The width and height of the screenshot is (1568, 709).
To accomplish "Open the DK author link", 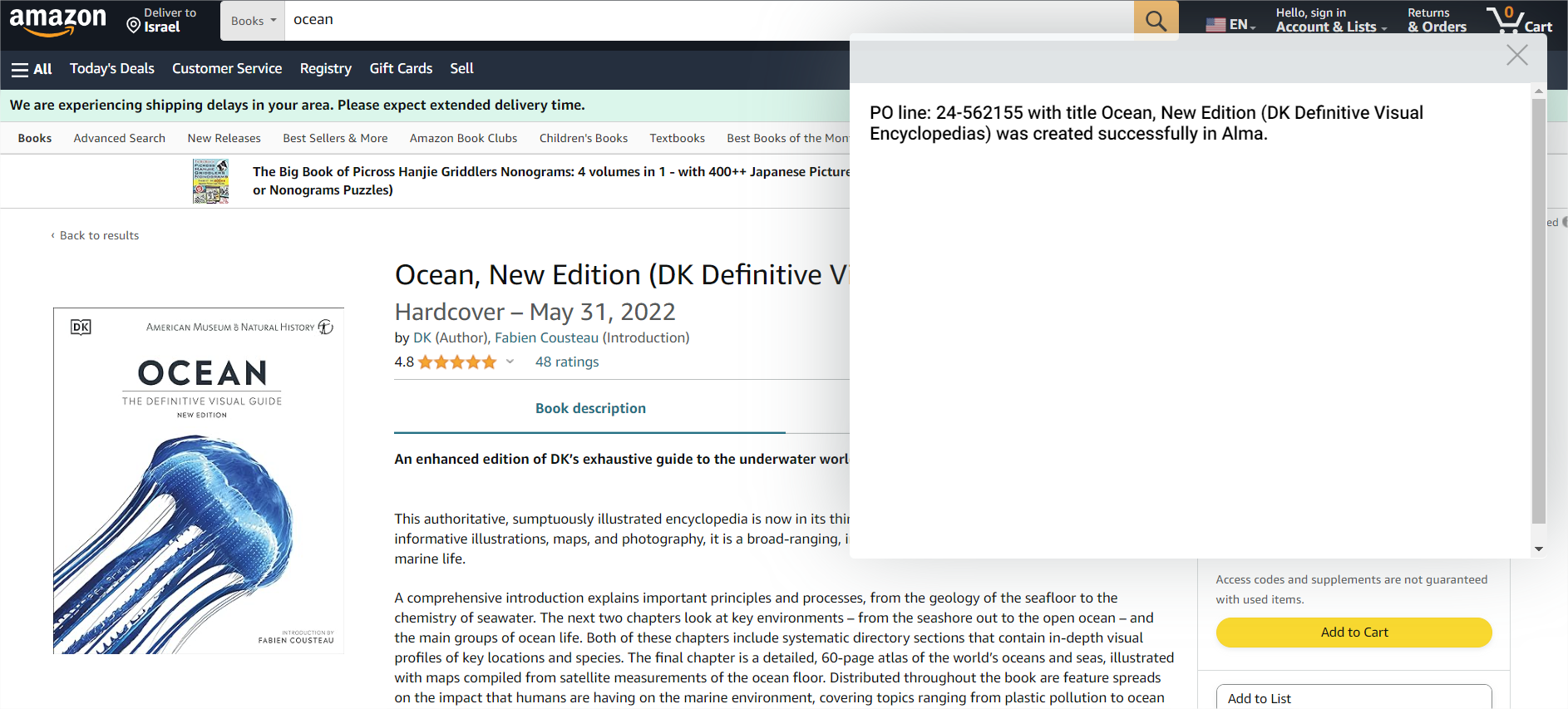I will [422, 337].
